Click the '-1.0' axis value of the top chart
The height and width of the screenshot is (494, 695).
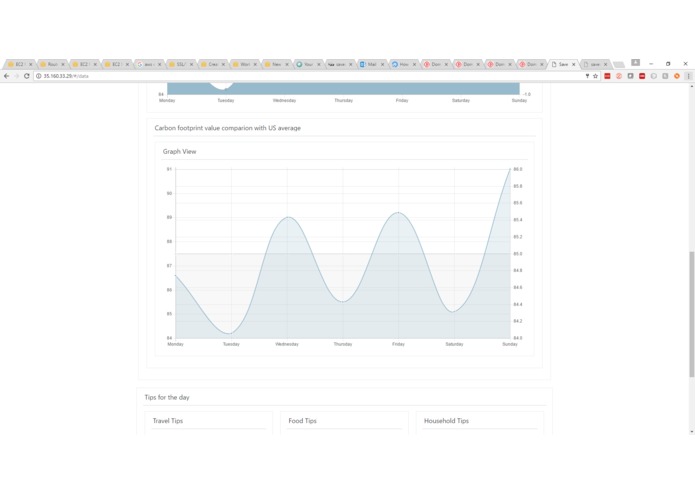tap(527, 94)
